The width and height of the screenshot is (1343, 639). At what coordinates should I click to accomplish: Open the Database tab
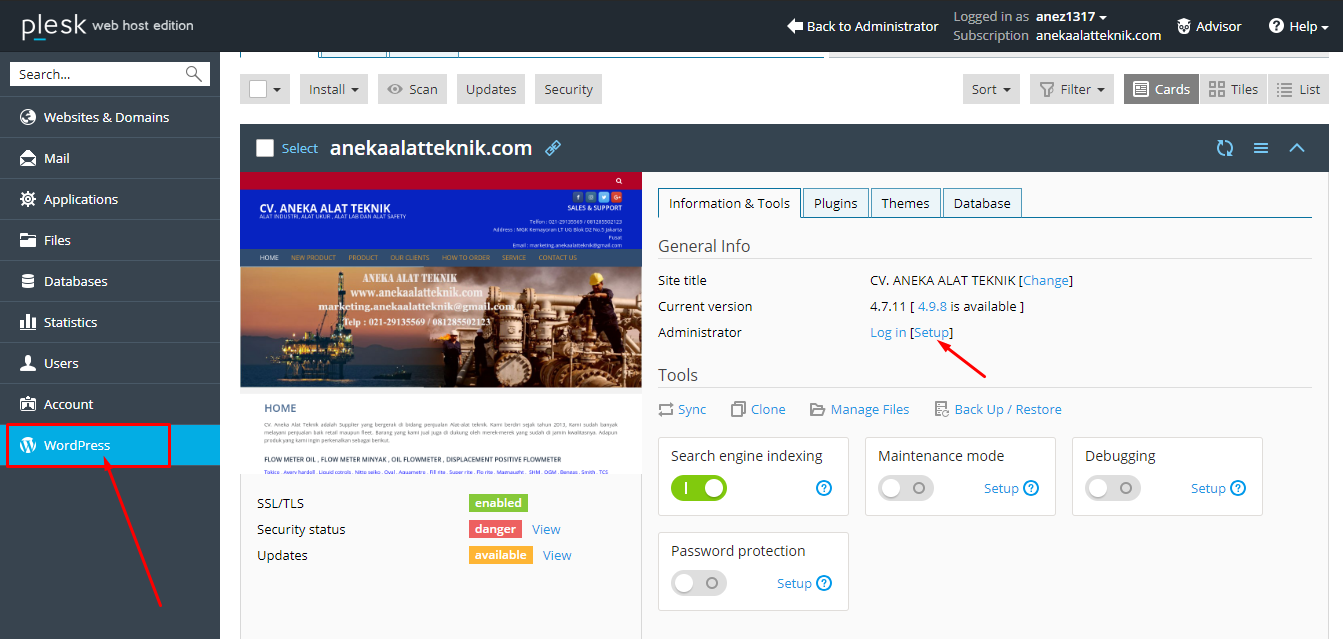tap(982, 203)
